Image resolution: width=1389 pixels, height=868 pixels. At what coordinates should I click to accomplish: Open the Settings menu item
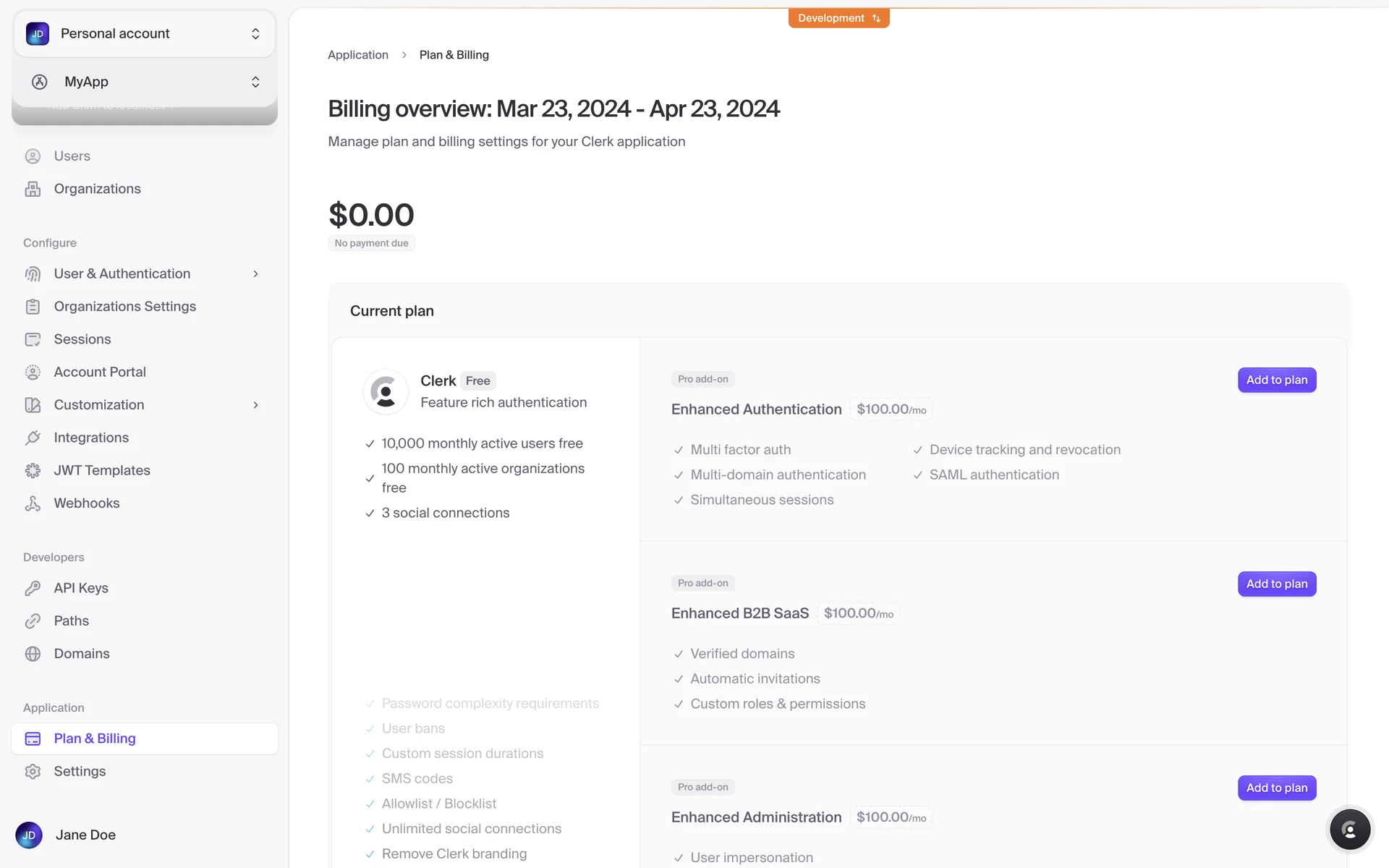point(80,771)
